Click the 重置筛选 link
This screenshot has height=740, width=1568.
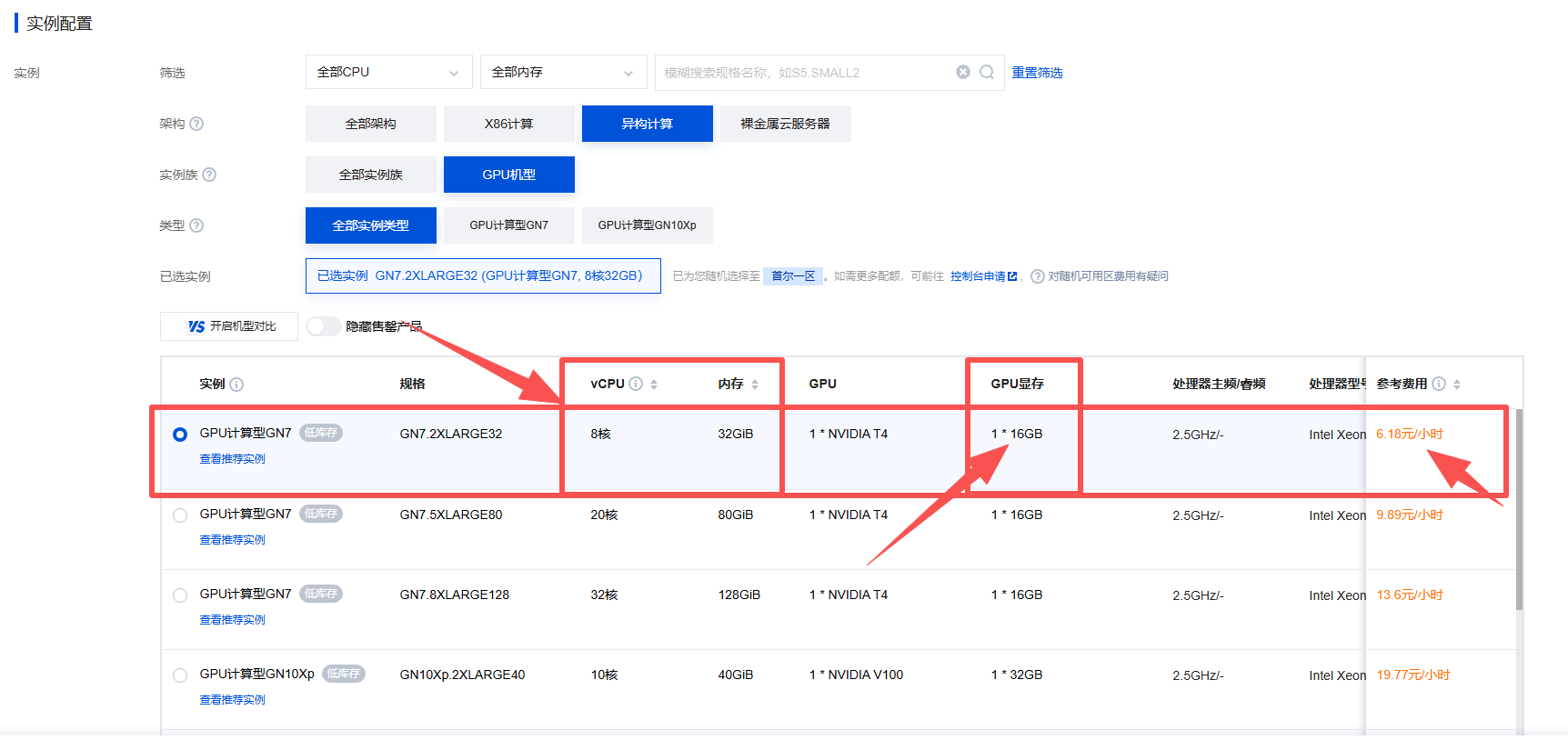[1038, 73]
